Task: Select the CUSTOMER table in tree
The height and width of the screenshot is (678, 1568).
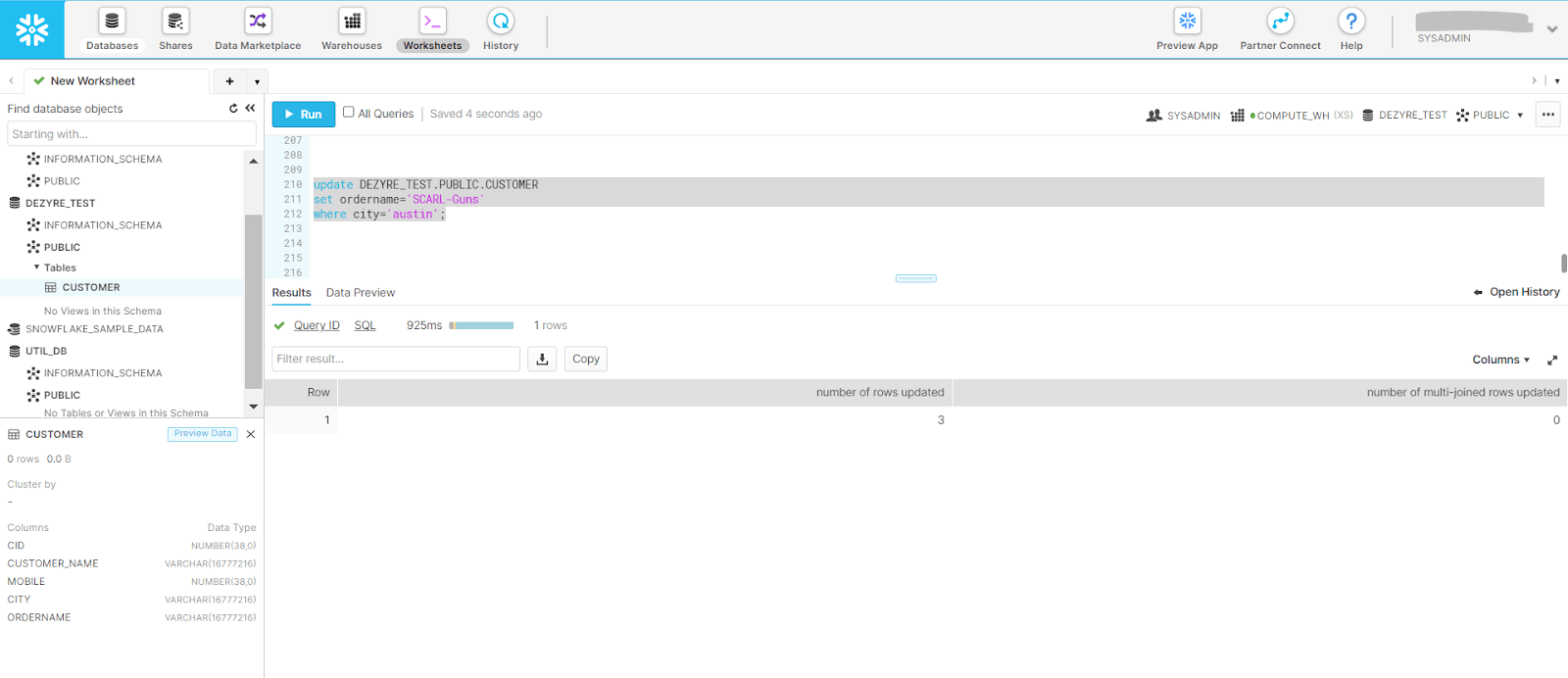Action: tap(91, 288)
